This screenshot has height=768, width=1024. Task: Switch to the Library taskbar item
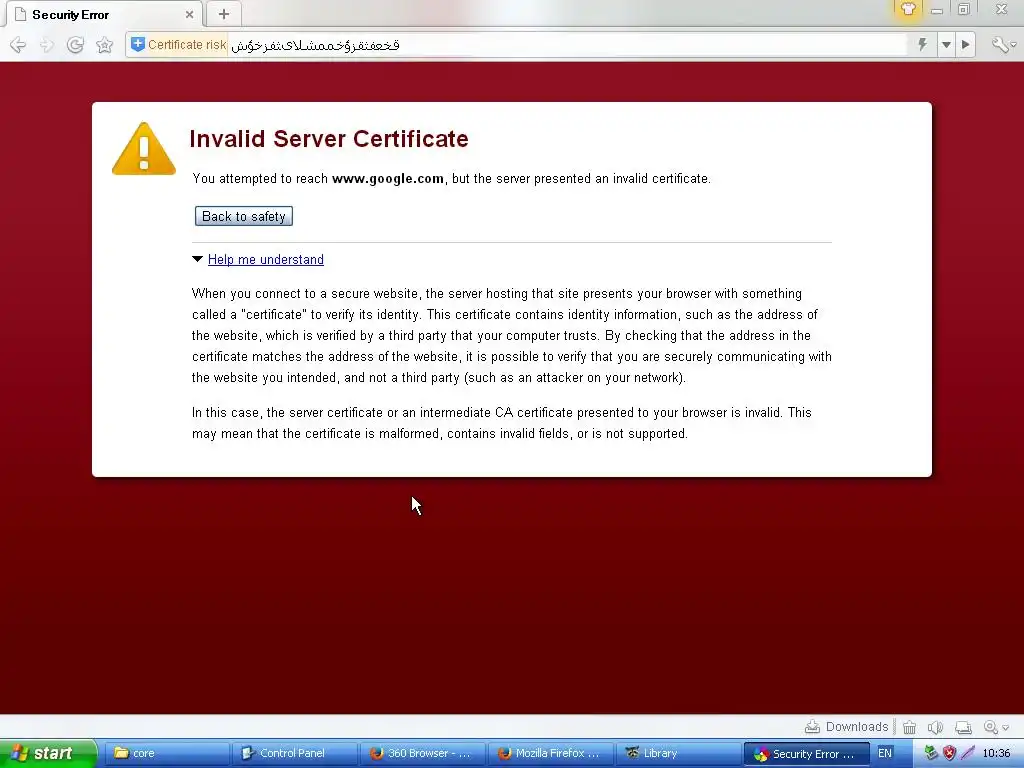[678, 753]
